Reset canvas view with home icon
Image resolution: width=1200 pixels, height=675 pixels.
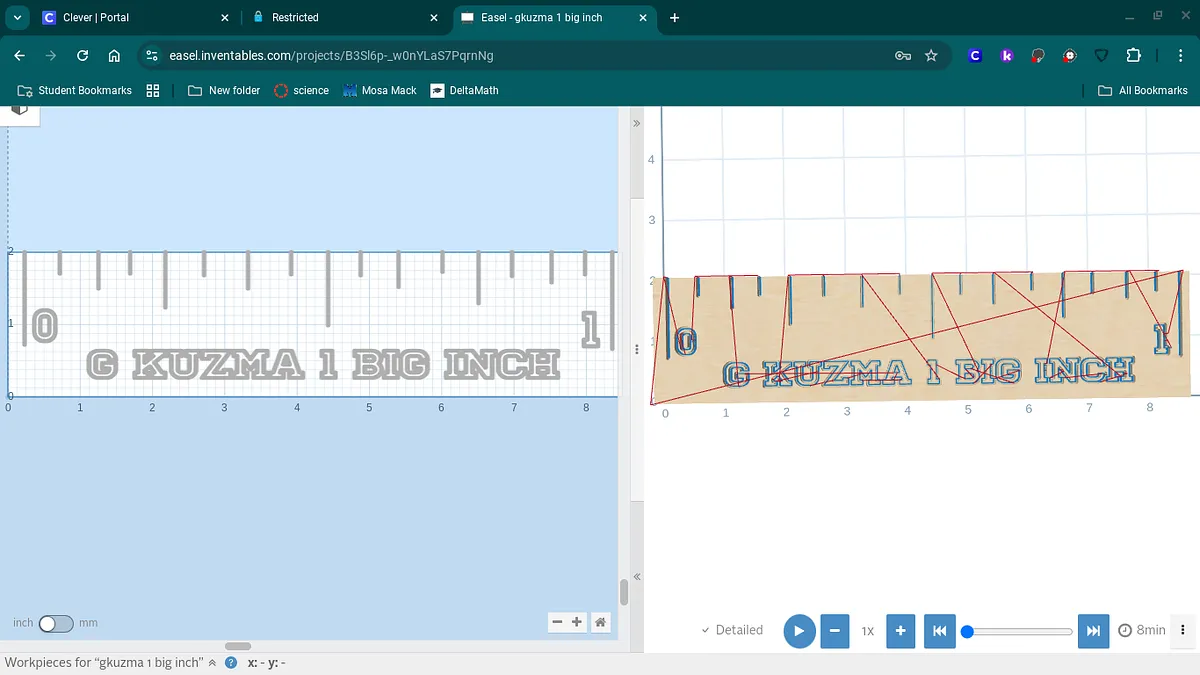click(x=600, y=622)
